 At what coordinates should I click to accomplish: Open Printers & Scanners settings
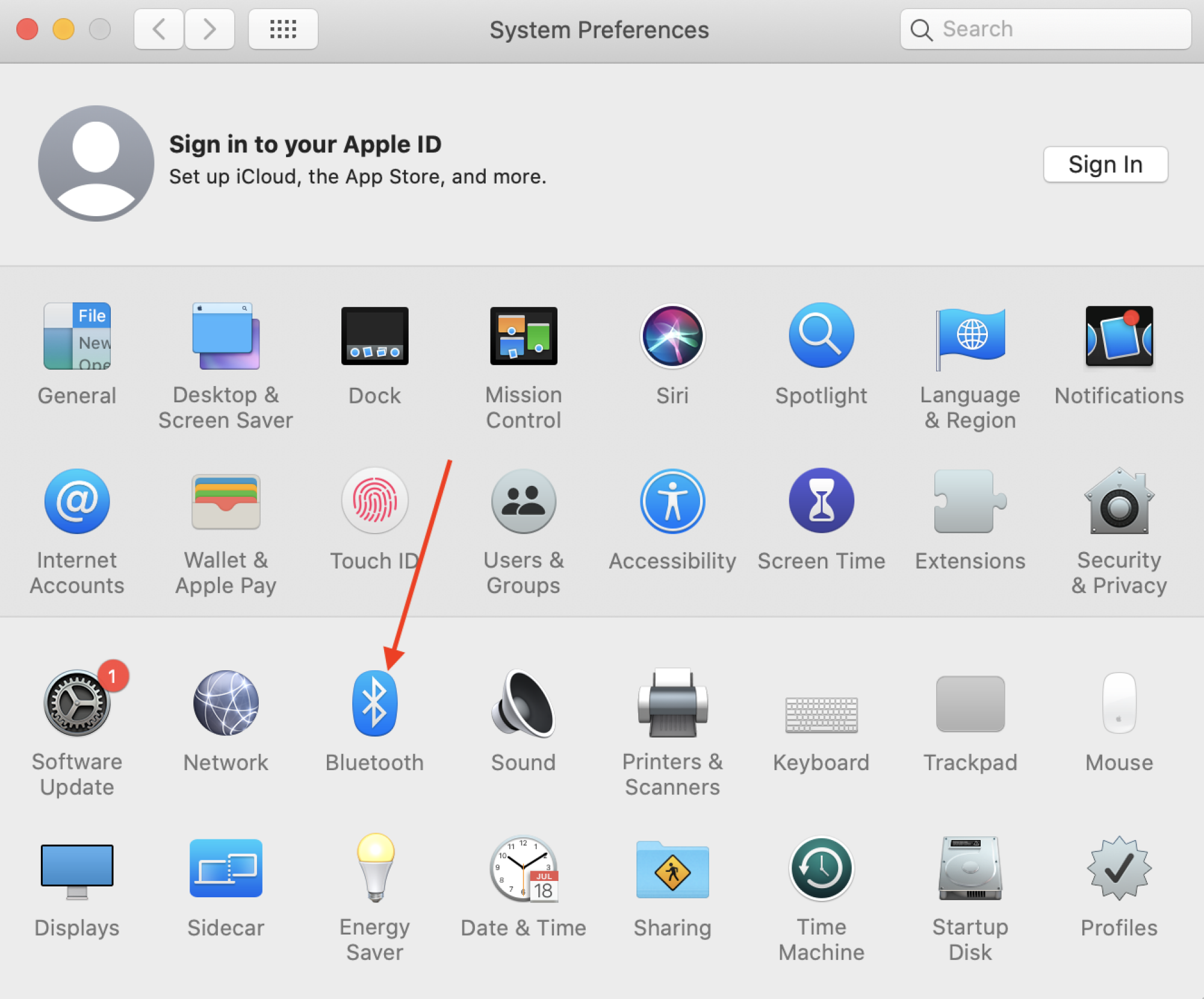point(672,705)
